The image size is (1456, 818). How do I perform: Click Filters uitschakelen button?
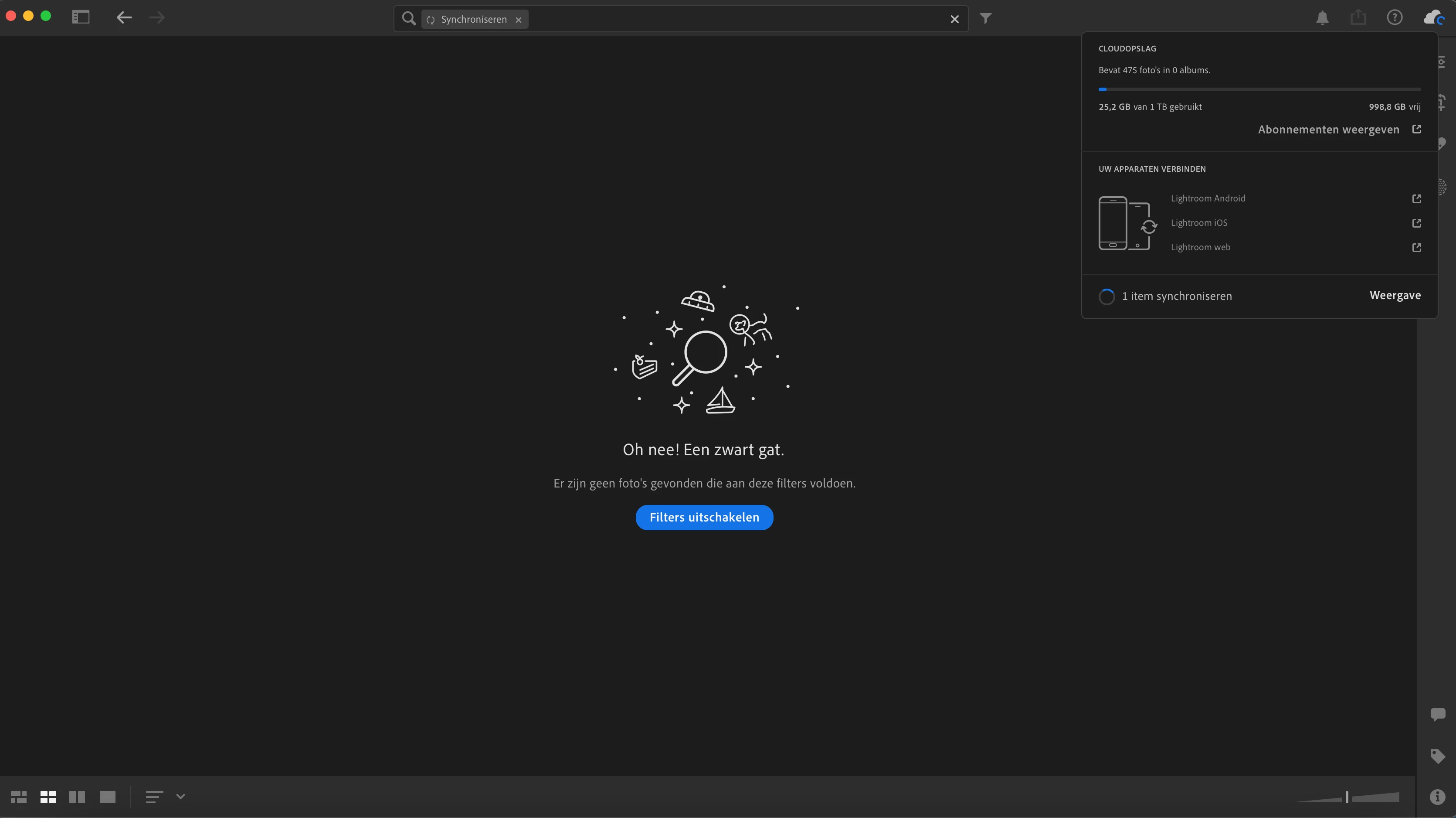[x=704, y=517]
